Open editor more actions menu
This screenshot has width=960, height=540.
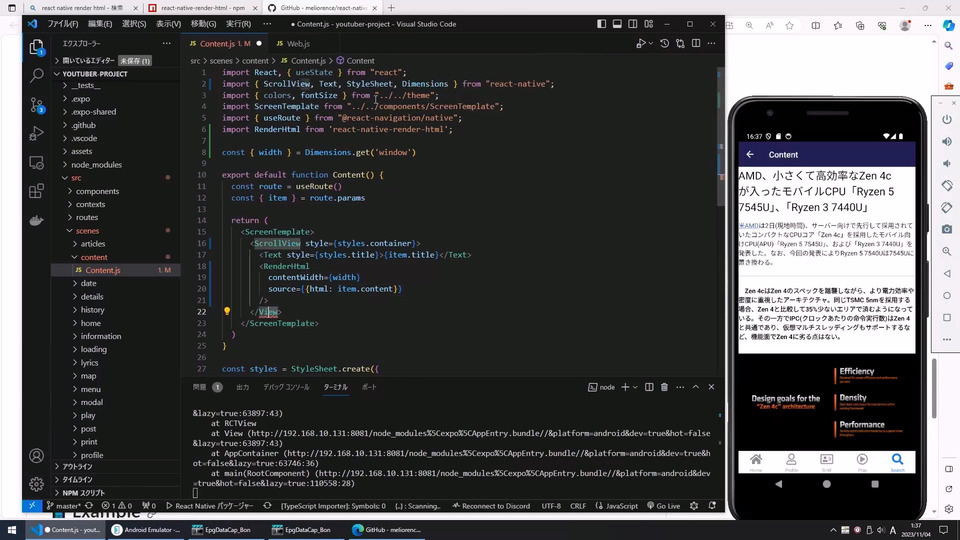(x=711, y=43)
